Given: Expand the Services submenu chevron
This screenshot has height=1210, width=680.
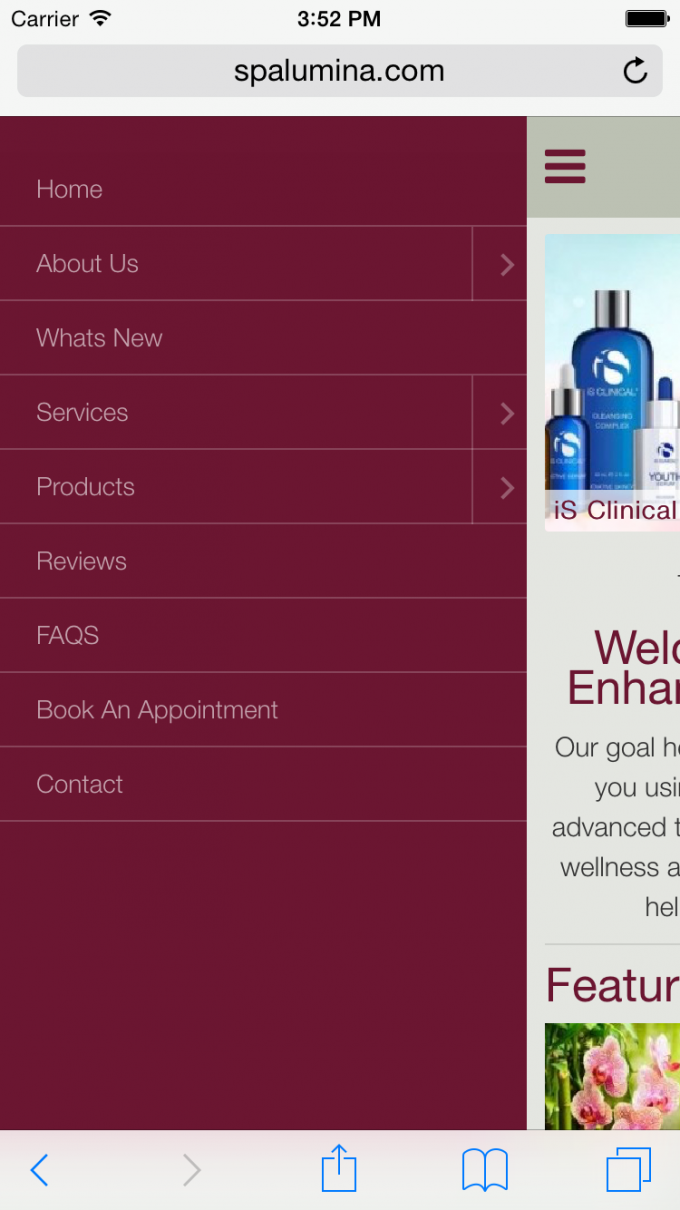Looking at the screenshot, I should pos(500,413).
